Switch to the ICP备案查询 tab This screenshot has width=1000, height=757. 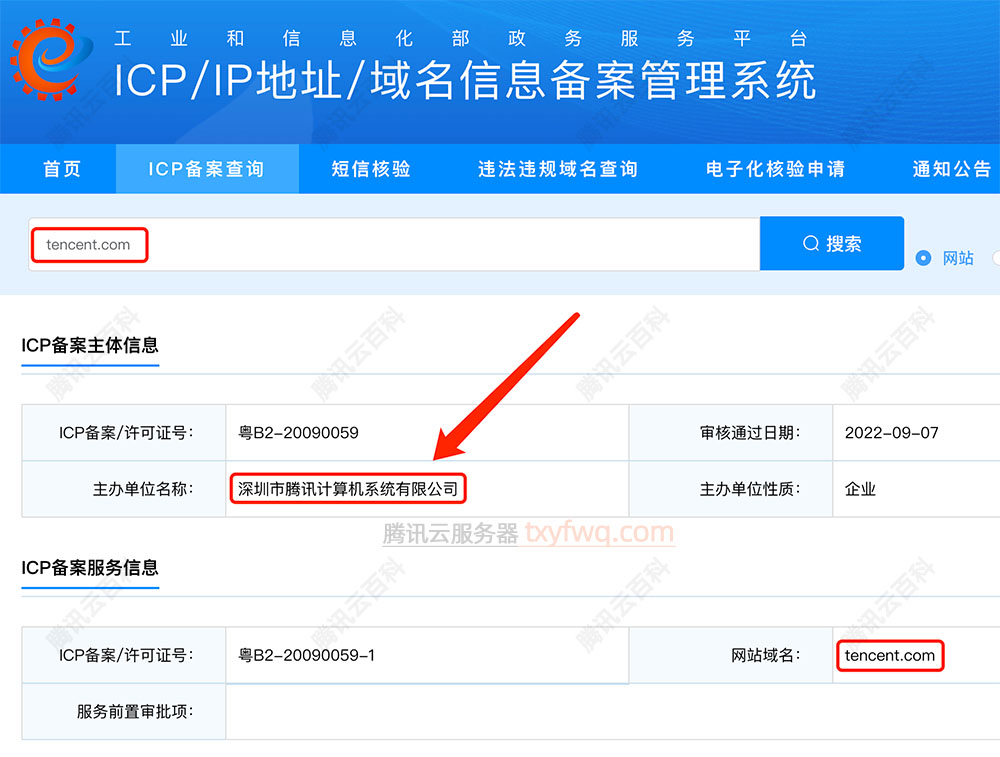tap(206, 168)
